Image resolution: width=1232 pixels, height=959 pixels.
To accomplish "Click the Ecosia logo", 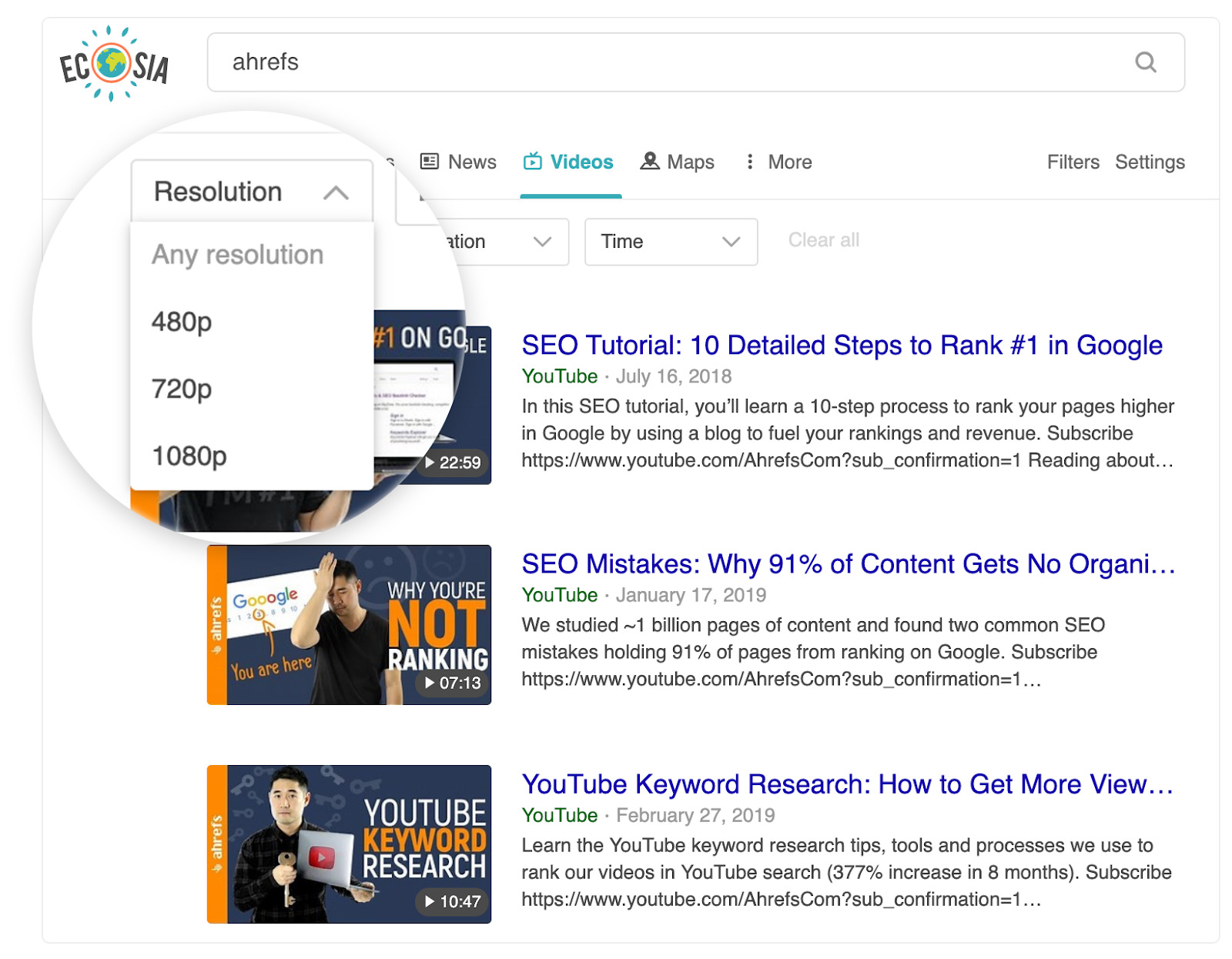I will click(x=114, y=63).
